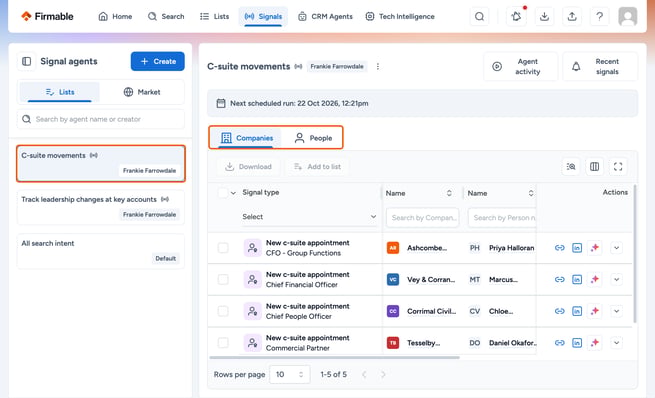The image size is (655, 398).
Task: Open the Signal type Select dropdown
Action: (309, 217)
